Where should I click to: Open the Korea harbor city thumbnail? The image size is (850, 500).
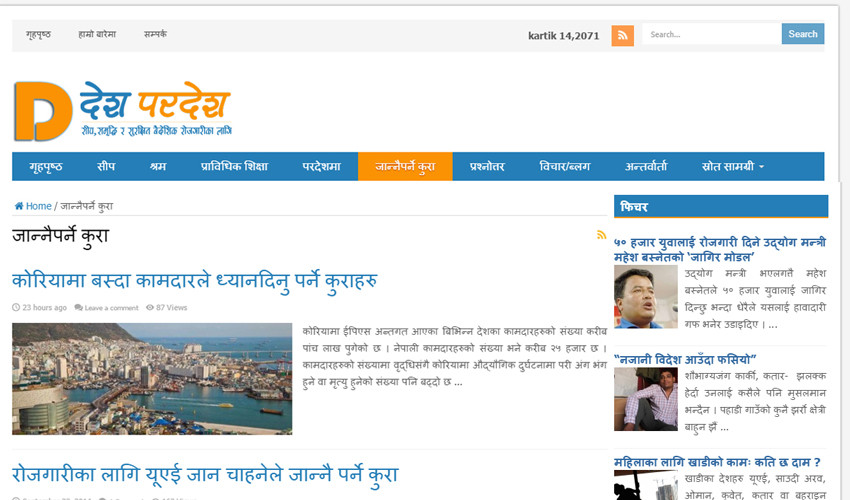(152, 379)
